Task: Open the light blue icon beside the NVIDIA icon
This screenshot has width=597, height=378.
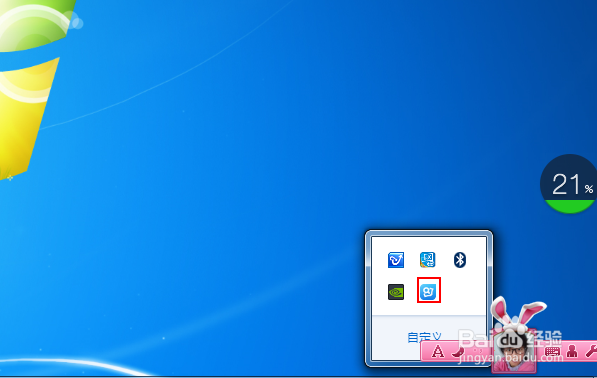Action: pos(428,292)
